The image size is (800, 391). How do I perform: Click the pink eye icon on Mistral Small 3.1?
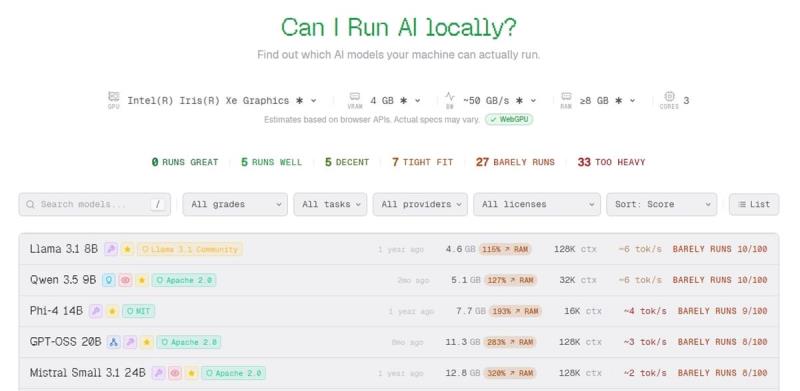[174, 373]
